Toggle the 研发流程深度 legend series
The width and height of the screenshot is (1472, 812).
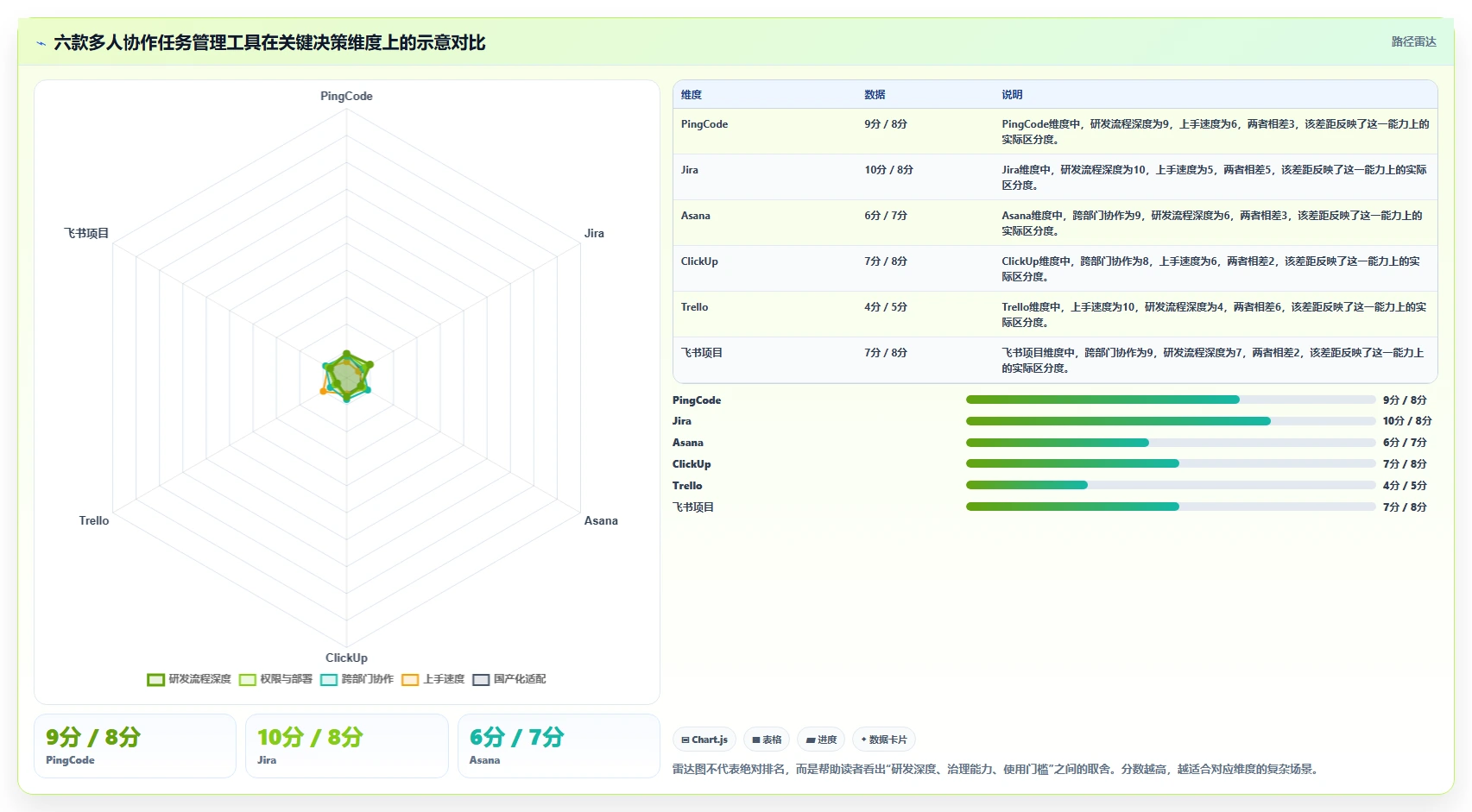(189, 679)
